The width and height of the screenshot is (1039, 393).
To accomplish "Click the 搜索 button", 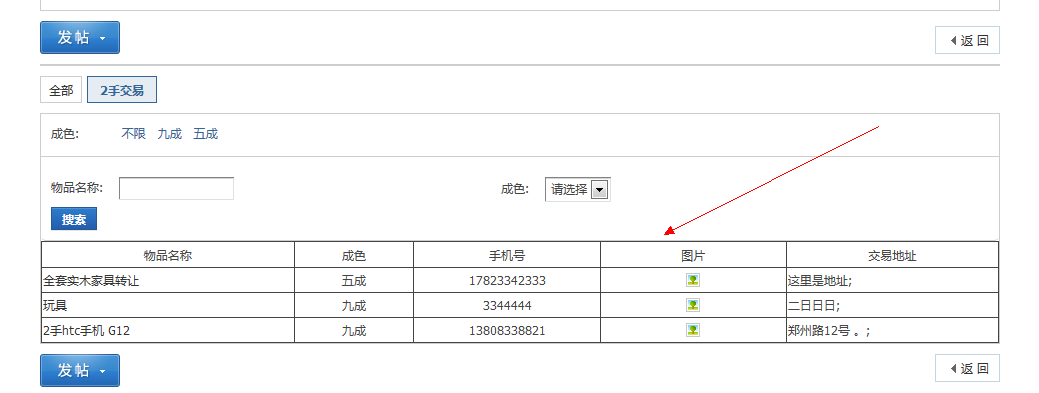I will (x=74, y=219).
